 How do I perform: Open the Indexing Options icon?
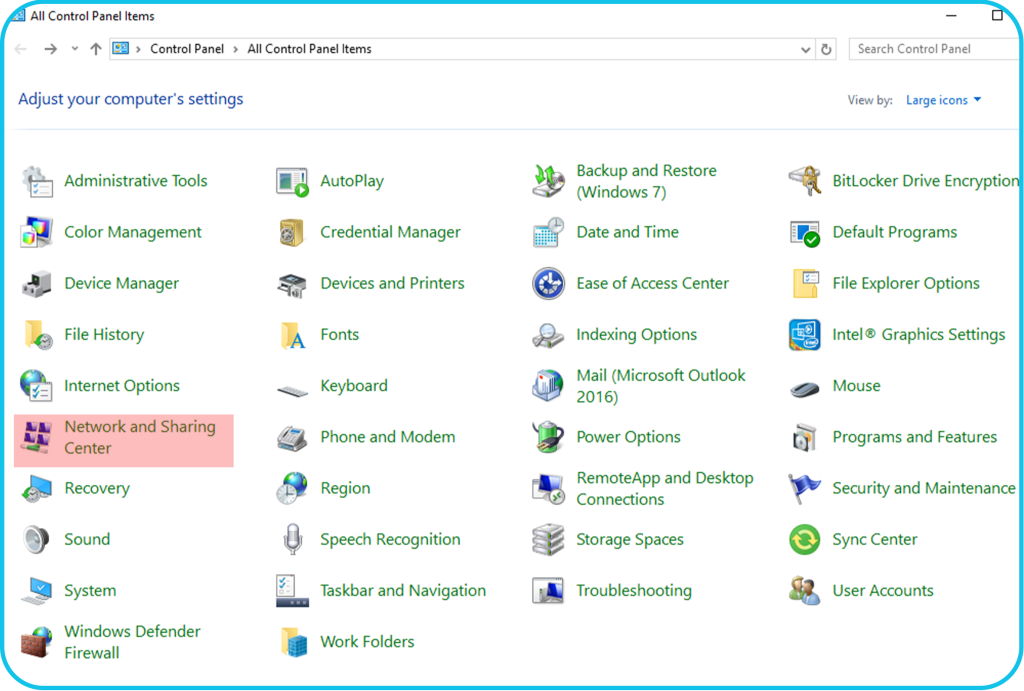tap(548, 335)
